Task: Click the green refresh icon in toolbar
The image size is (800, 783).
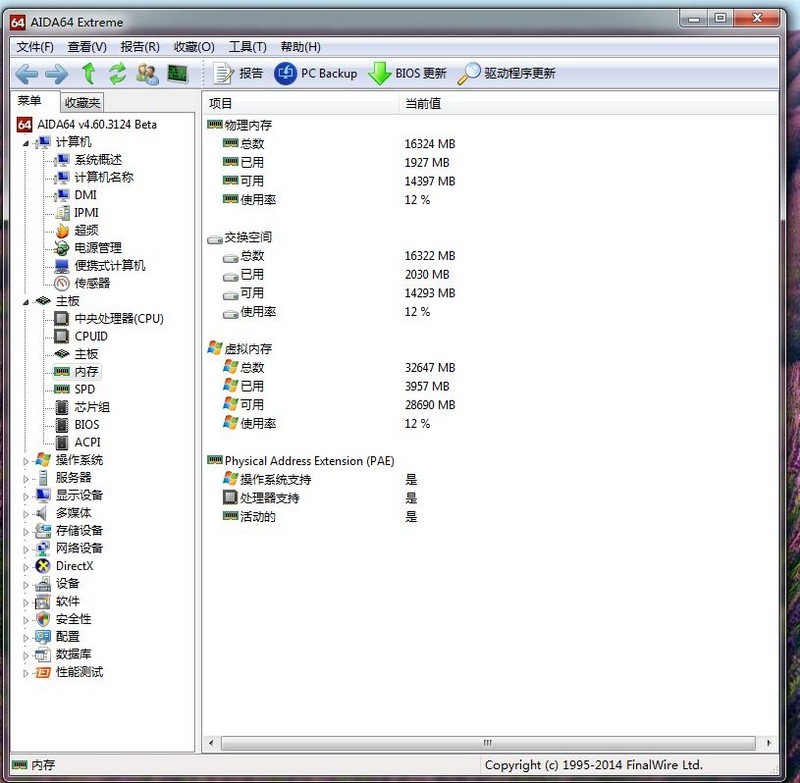Action: 118,72
